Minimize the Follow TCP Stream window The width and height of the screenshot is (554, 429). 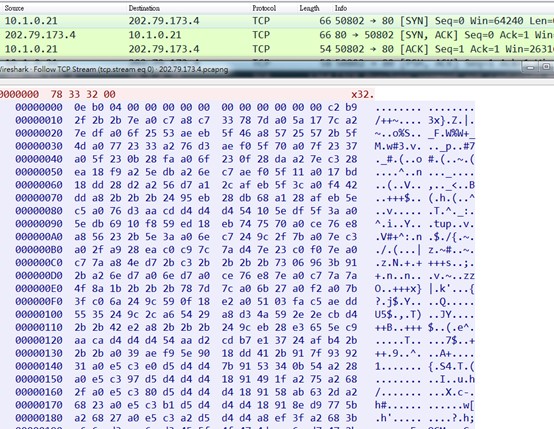pos(531,67)
